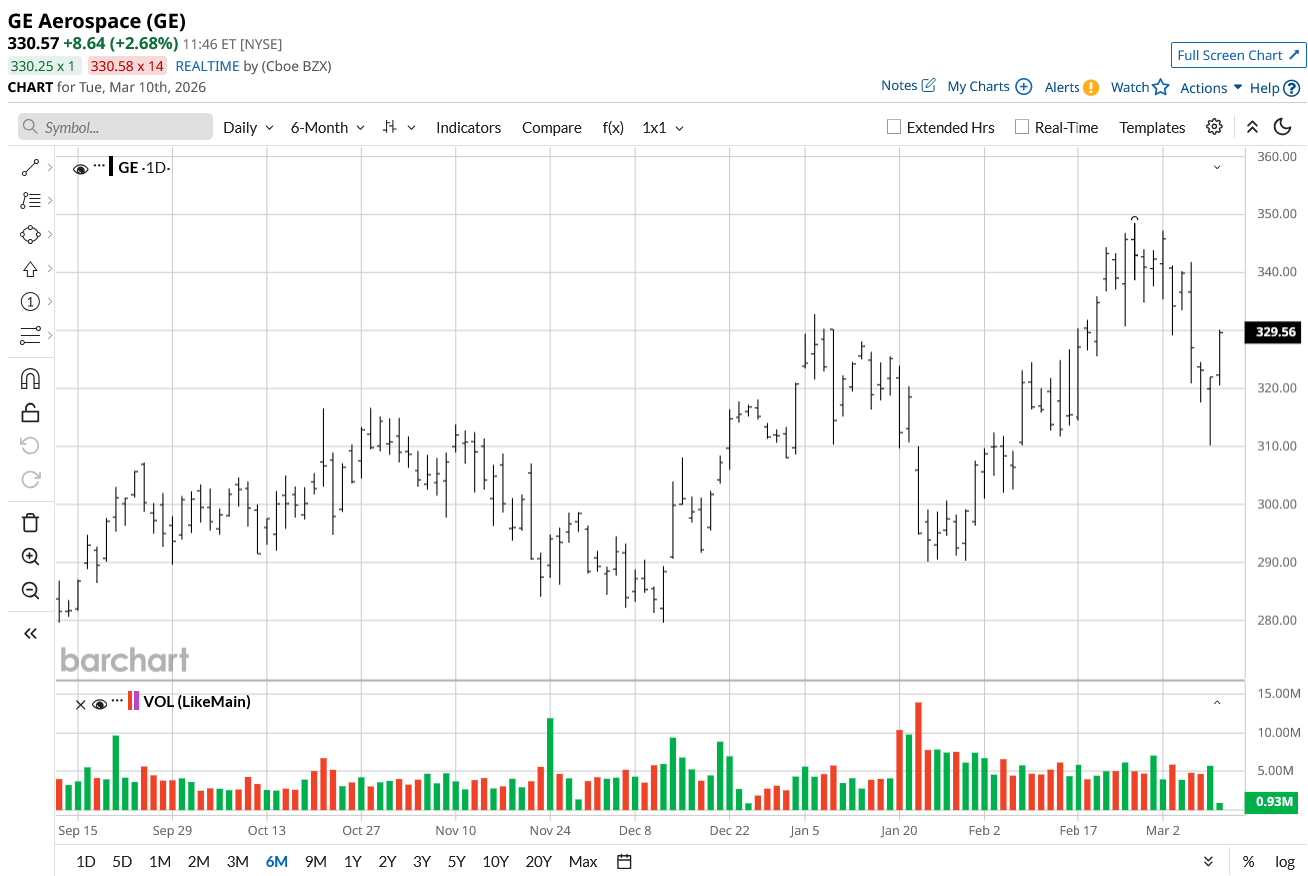Switch to the 1Y range
This screenshot has width=1308, height=876.
tap(352, 862)
